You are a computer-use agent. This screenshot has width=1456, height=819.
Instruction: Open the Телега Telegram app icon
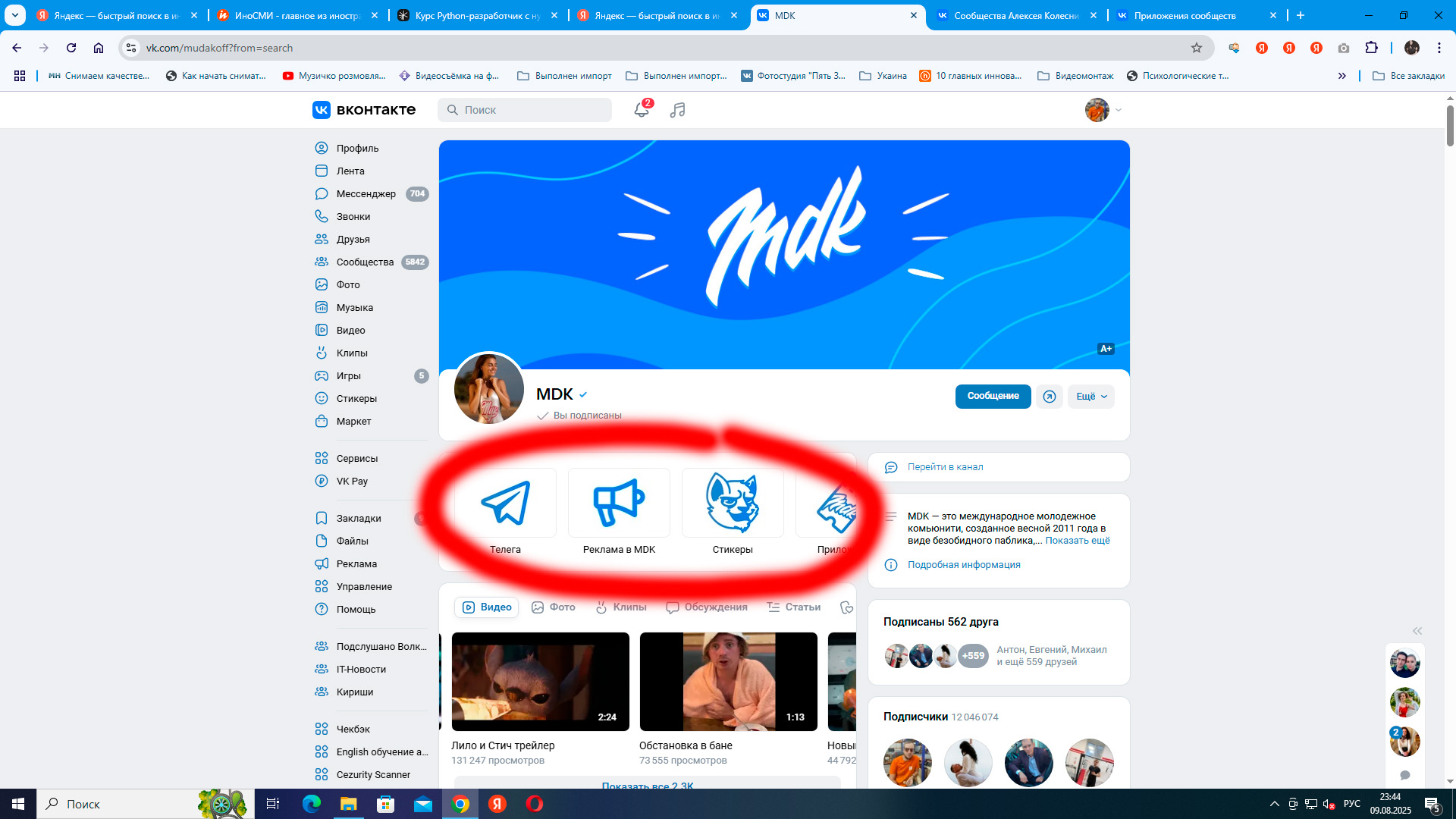point(506,503)
